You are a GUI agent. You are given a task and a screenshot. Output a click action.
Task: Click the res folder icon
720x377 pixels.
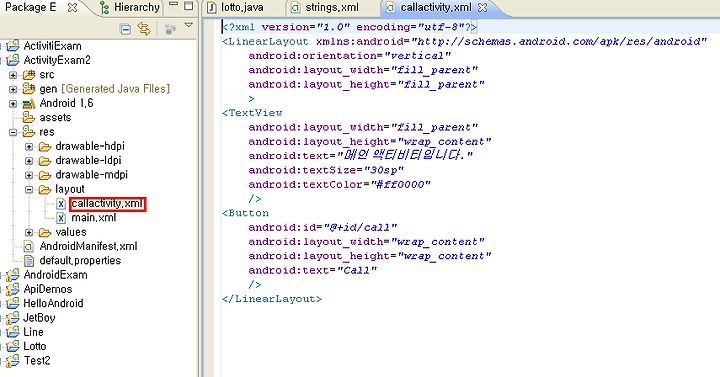coord(28,132)
